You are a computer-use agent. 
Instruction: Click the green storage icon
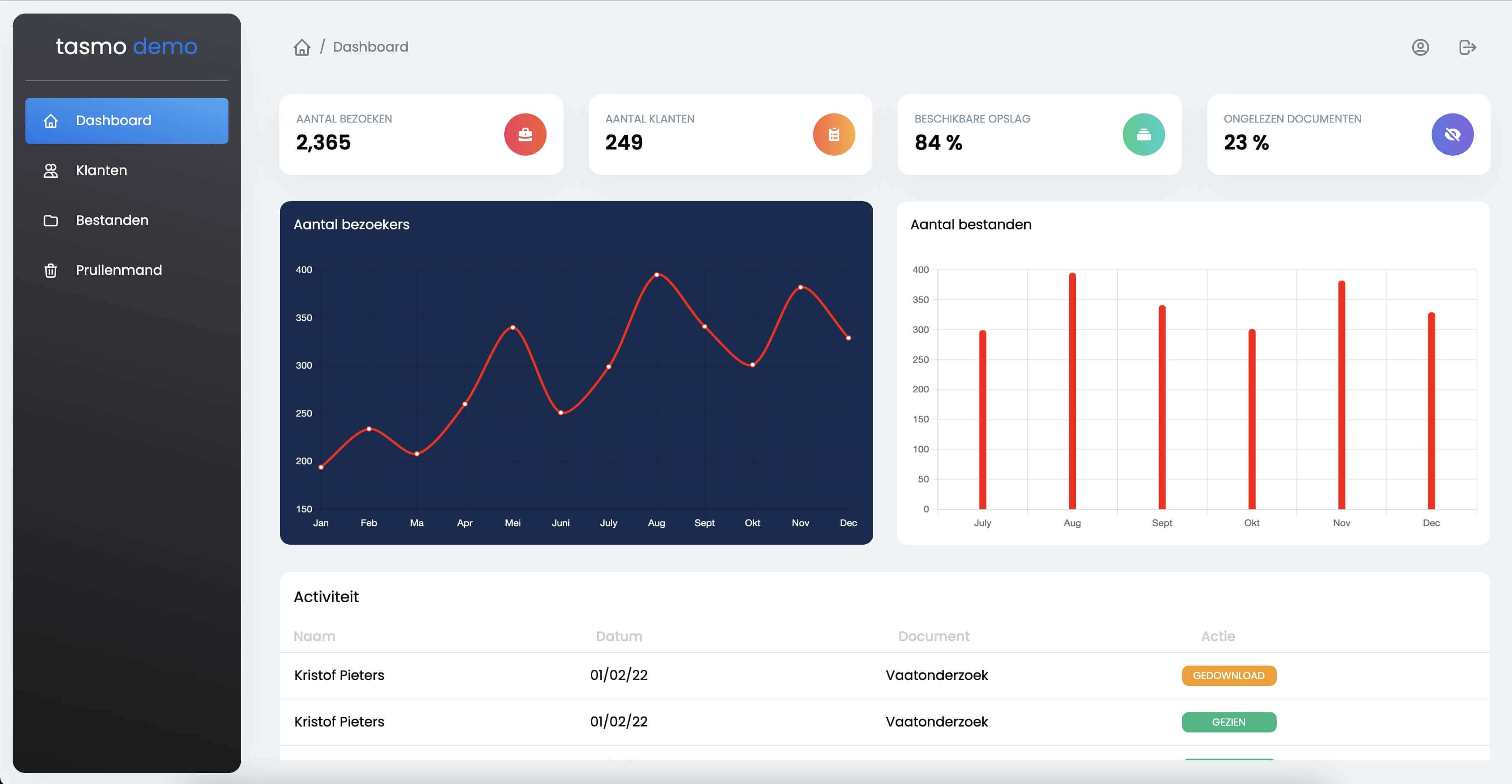point(1144,134)
